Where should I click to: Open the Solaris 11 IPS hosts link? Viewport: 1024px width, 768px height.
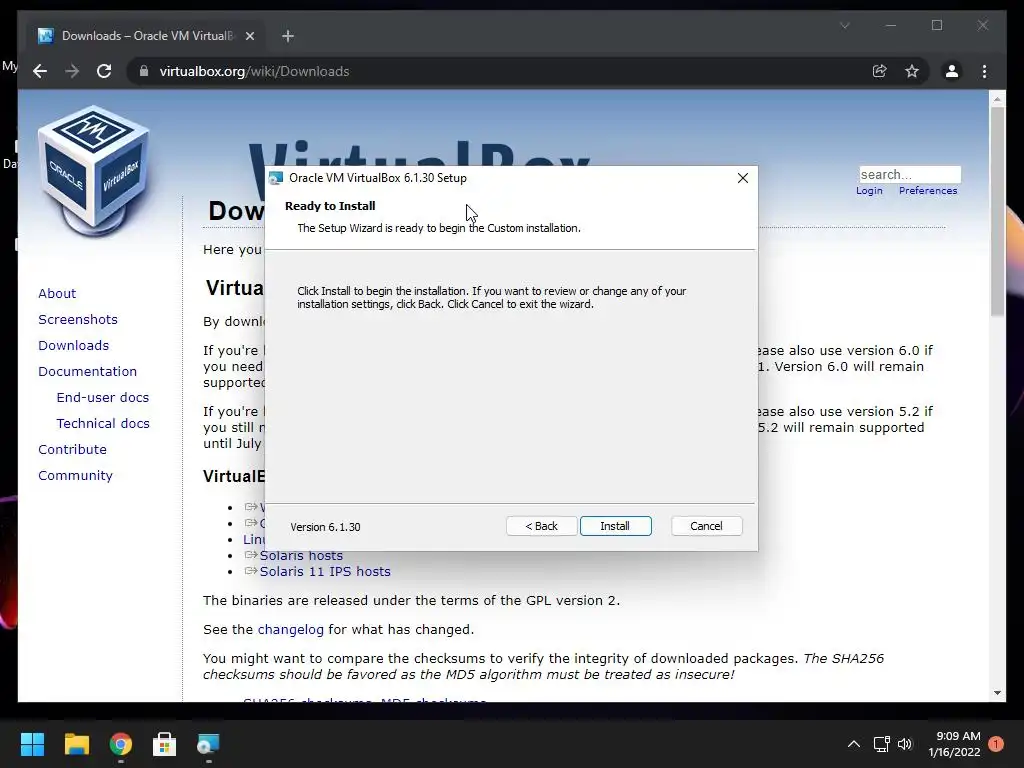[x=325, y=571]
